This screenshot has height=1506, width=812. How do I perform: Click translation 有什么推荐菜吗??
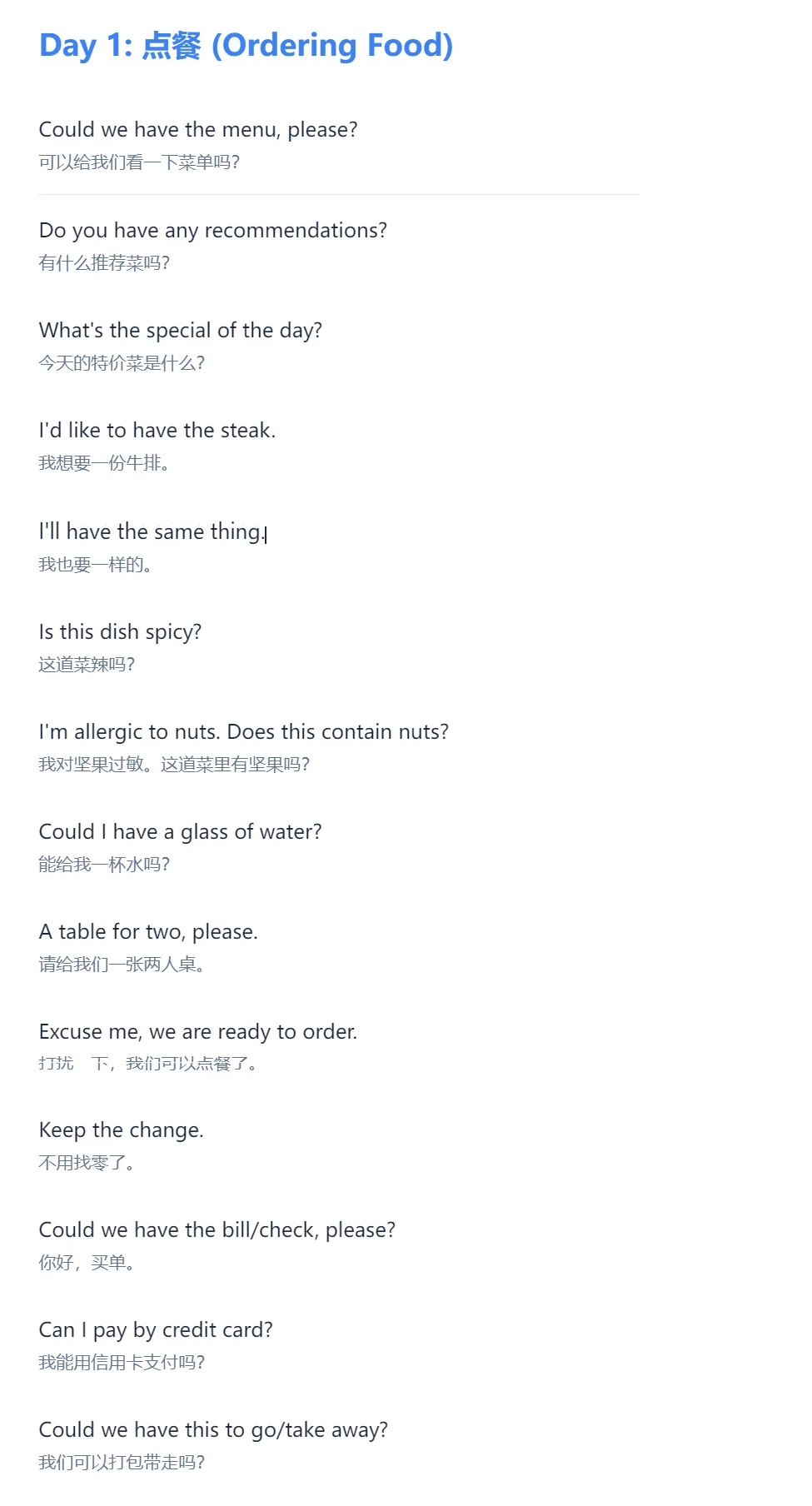click(104, 263)
